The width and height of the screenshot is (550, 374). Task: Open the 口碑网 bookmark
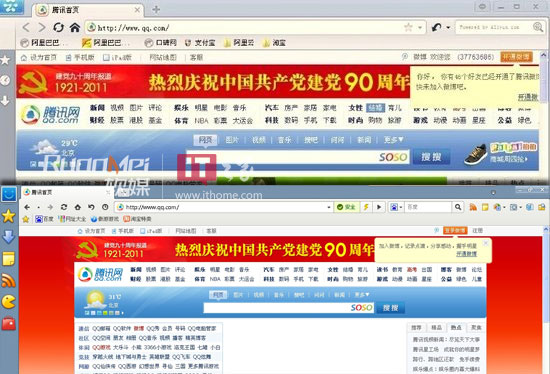(x=161, y=43)
